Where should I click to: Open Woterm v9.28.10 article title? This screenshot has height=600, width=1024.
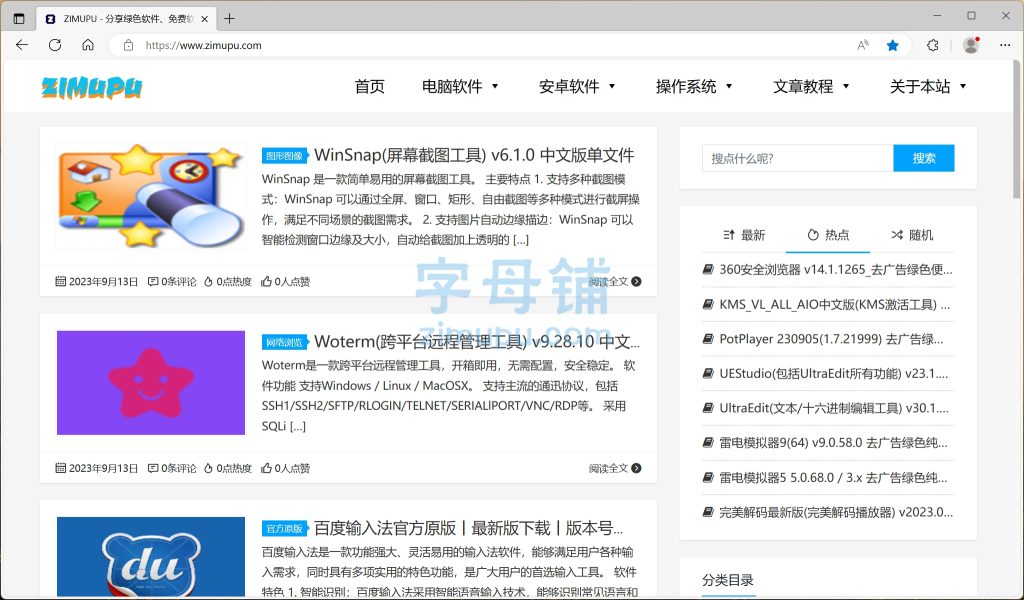coord(477,341)
